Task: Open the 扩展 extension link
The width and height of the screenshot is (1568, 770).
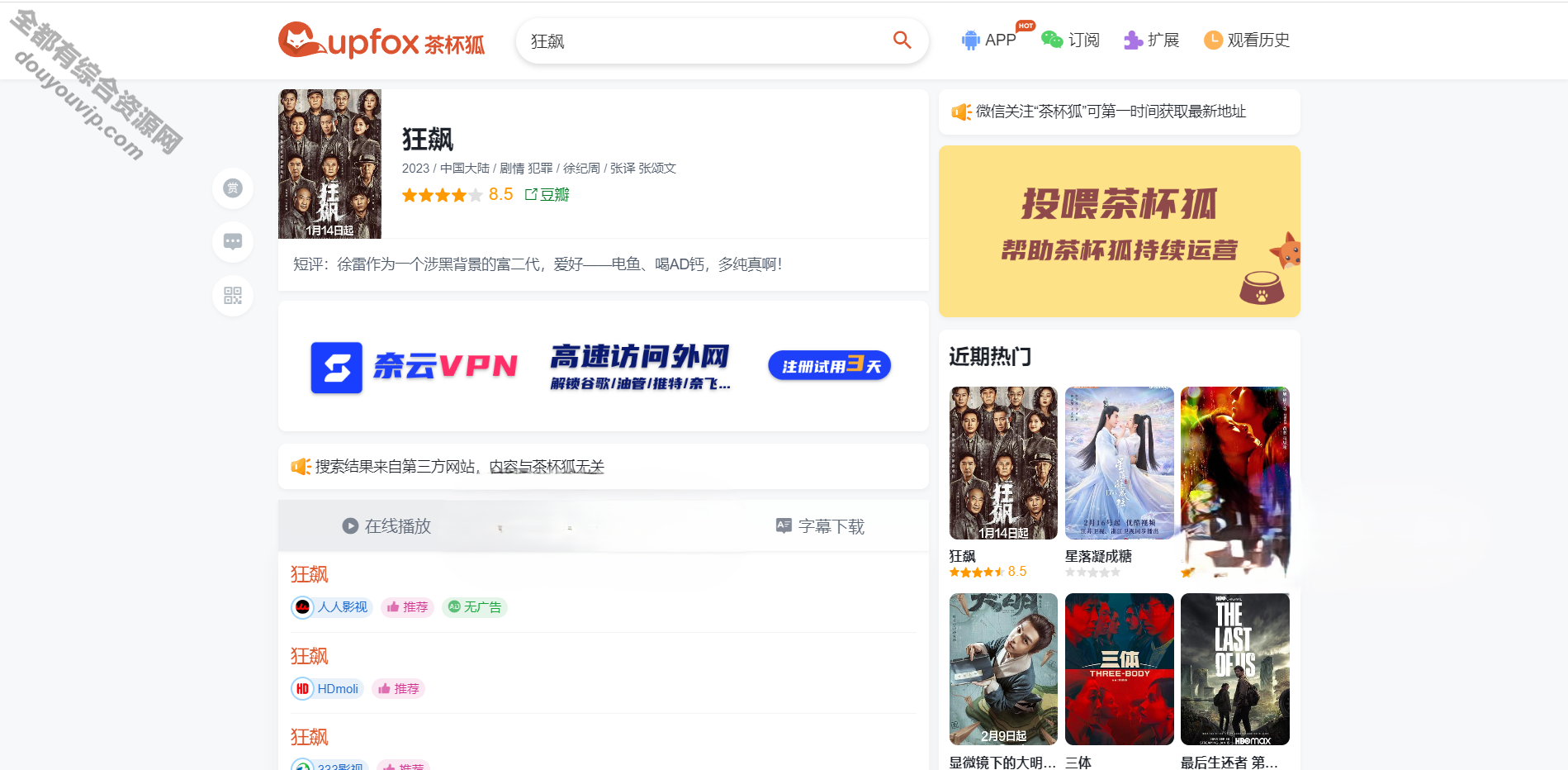Action: (1151, 40)
